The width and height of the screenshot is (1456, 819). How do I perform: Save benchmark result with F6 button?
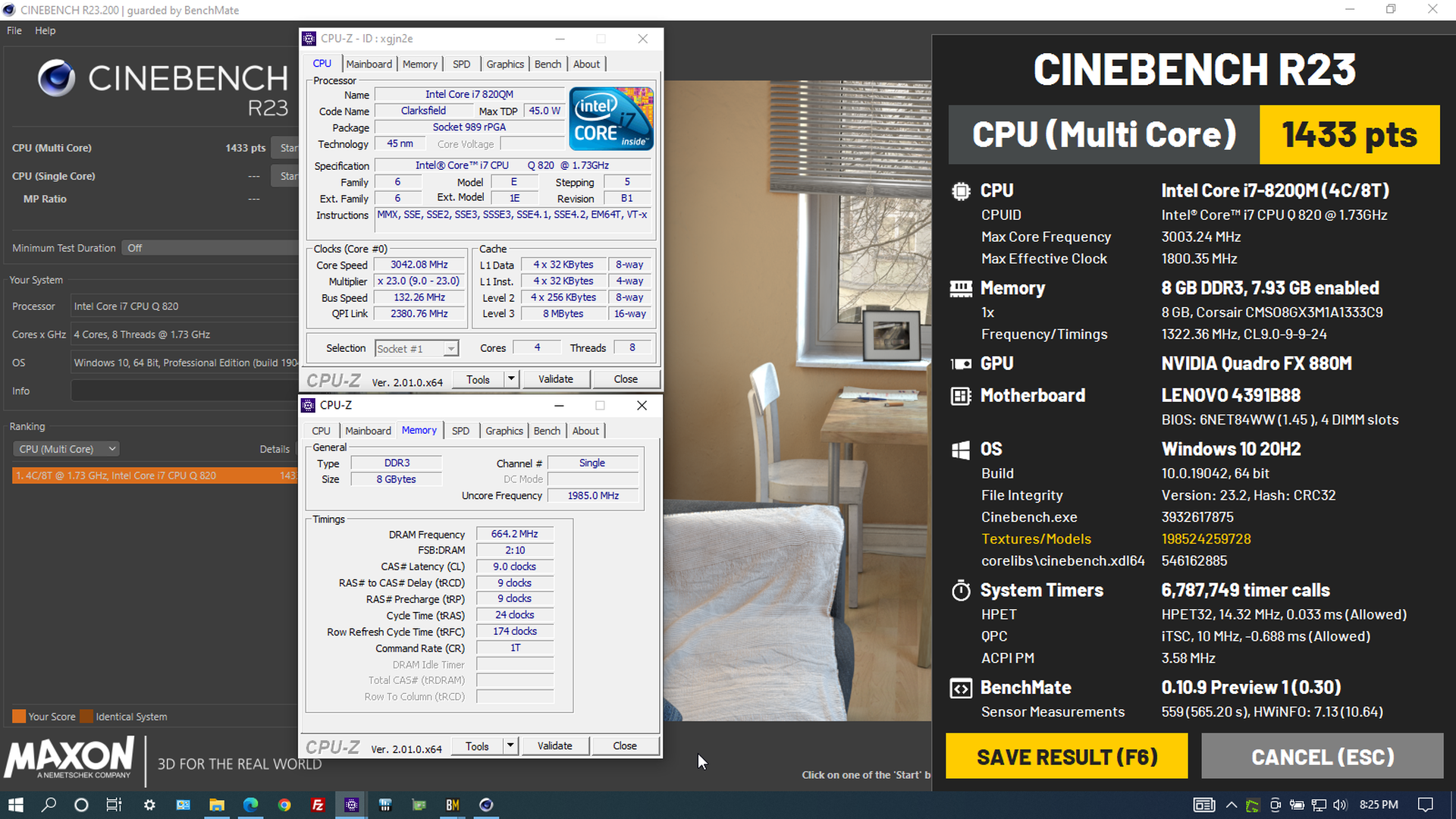(x=1067, y=756)
